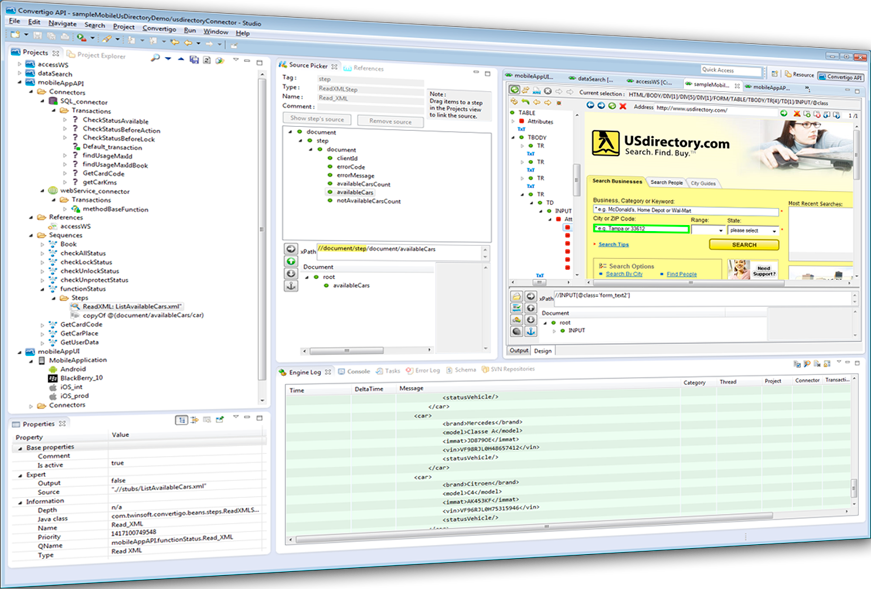Select the Android platform icon under MobileApplication
This screenshot has width=871, height=589.
(52, 369)
